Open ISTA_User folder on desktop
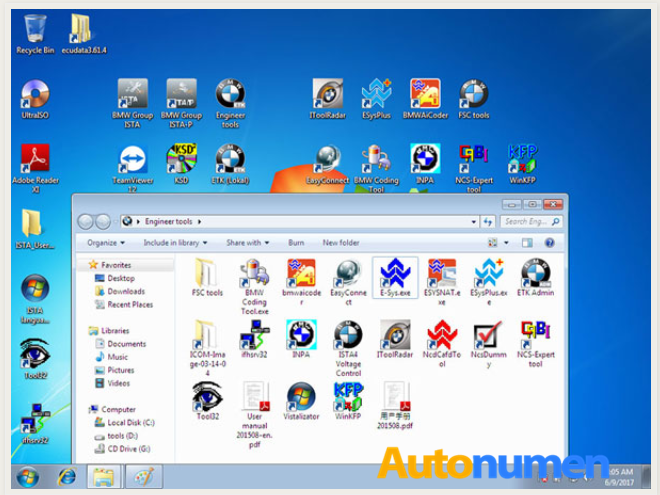This screenshot has width=660, height=495. 35,229
